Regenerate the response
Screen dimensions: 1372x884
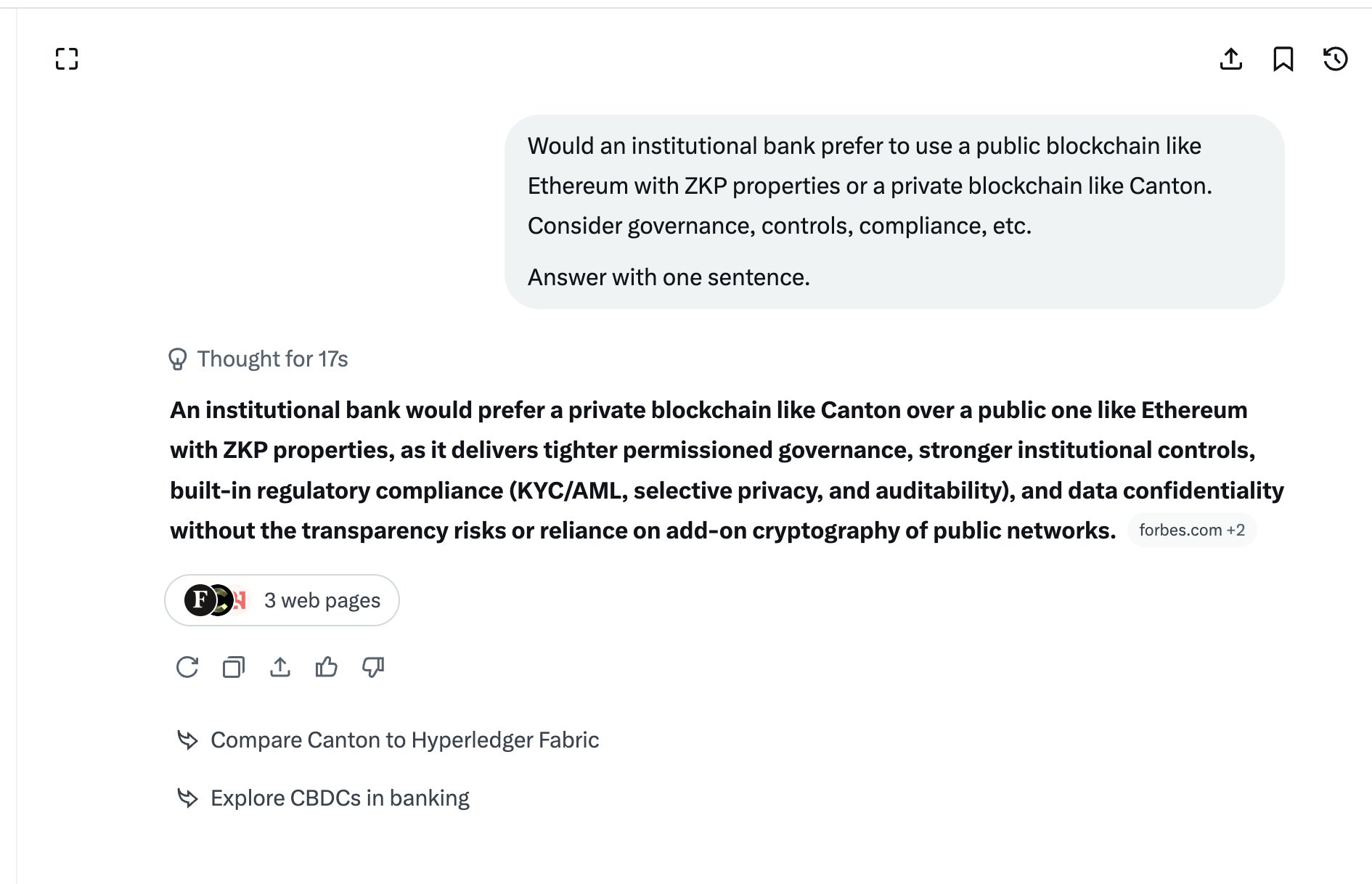coord(187,667)
